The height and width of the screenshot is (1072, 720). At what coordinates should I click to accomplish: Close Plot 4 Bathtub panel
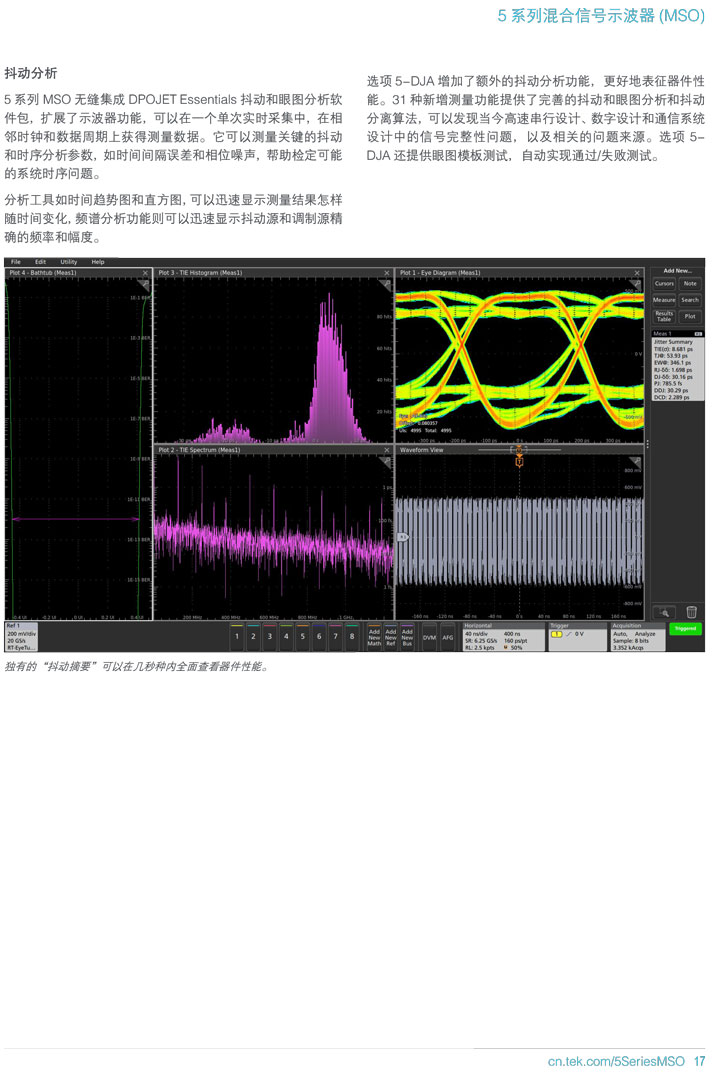pos(145,273)
